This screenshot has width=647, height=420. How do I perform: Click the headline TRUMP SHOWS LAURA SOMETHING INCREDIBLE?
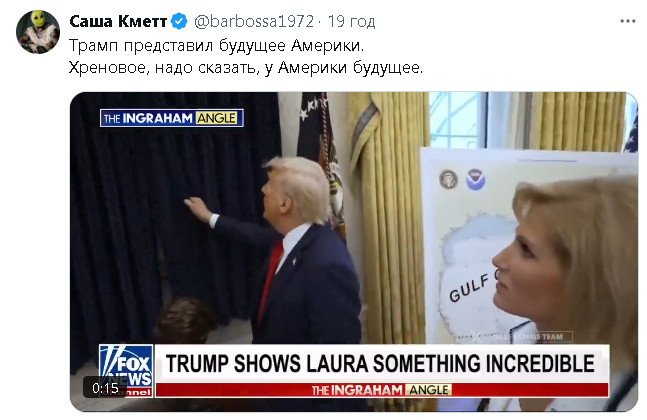point(380,364)
